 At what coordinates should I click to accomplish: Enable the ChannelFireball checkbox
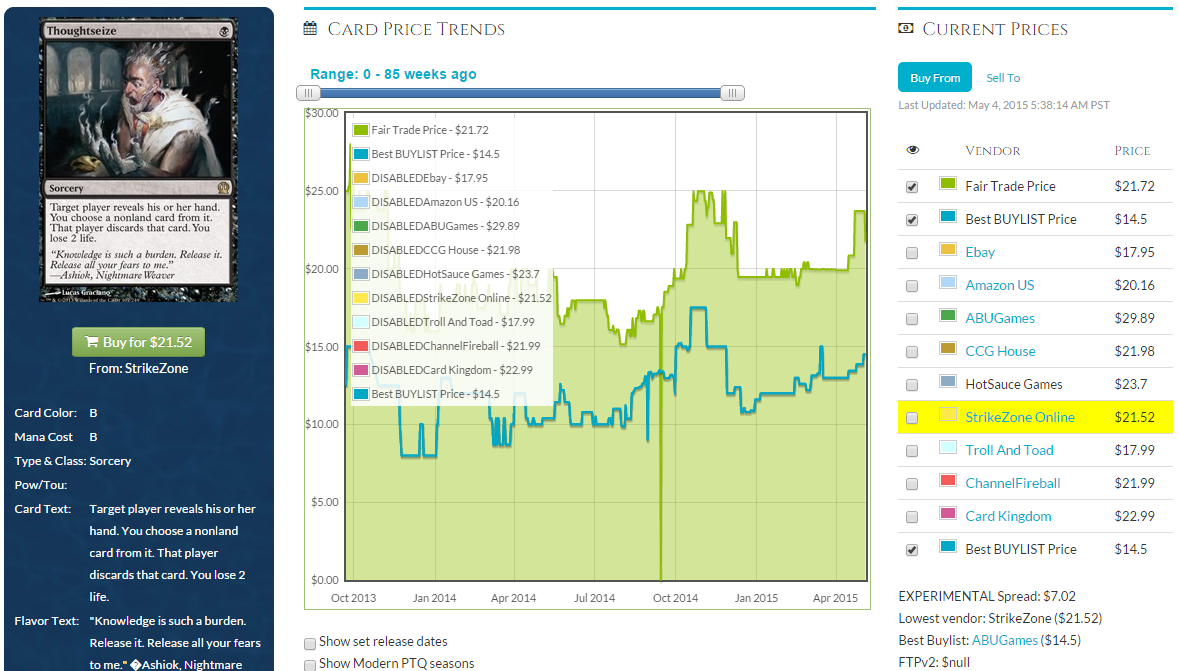[912, 484]
